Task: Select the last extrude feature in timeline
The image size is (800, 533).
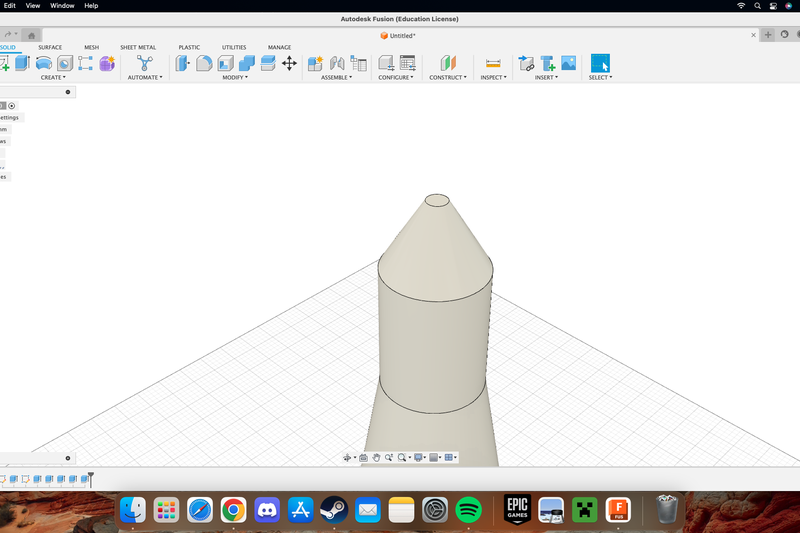Action: 85,479
